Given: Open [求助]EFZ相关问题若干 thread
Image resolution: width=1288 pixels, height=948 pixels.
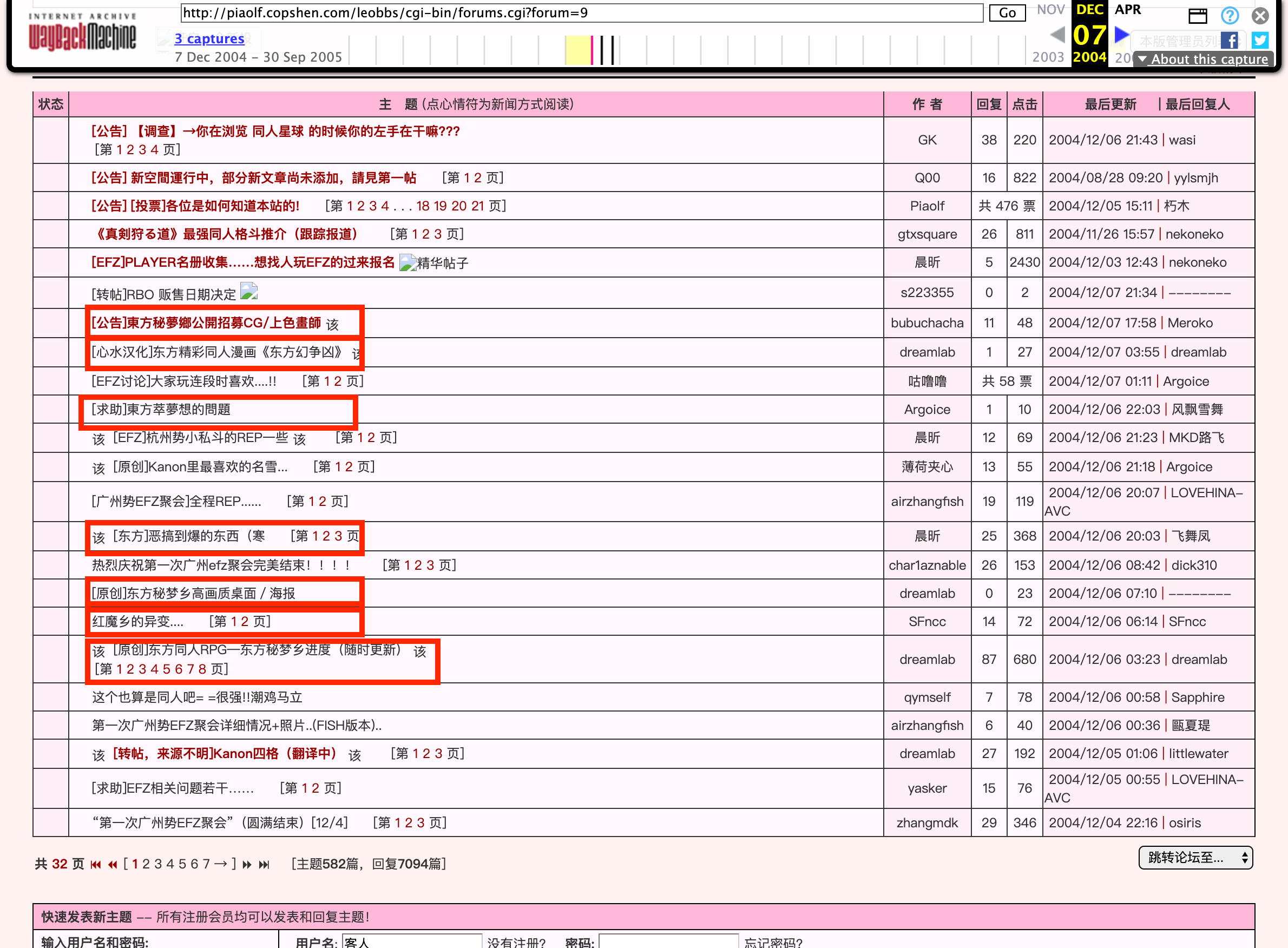Looking at the screenshot, I should coord(173,788).
